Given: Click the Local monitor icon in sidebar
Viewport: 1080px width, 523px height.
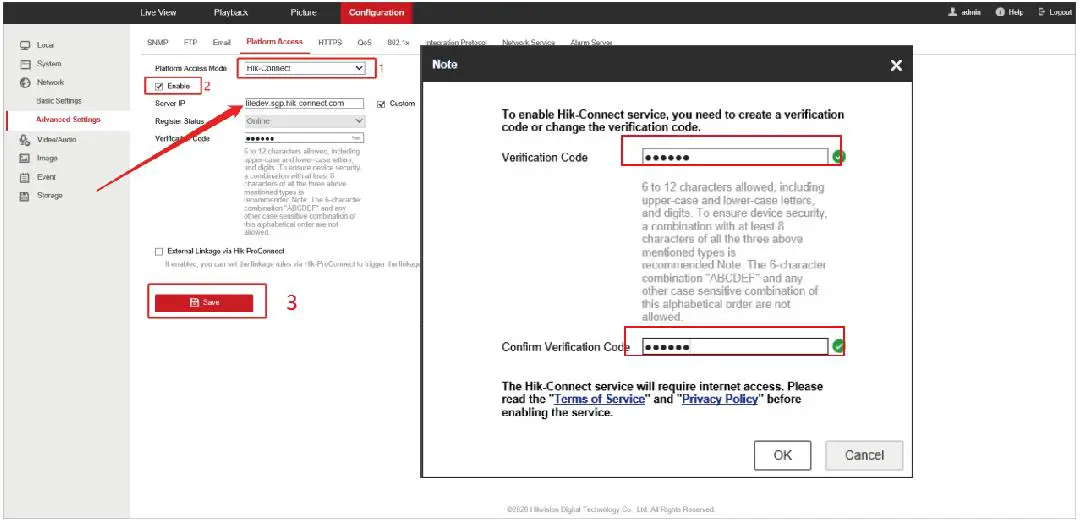Looking at the screenshot, I should [x=25, y=45].
